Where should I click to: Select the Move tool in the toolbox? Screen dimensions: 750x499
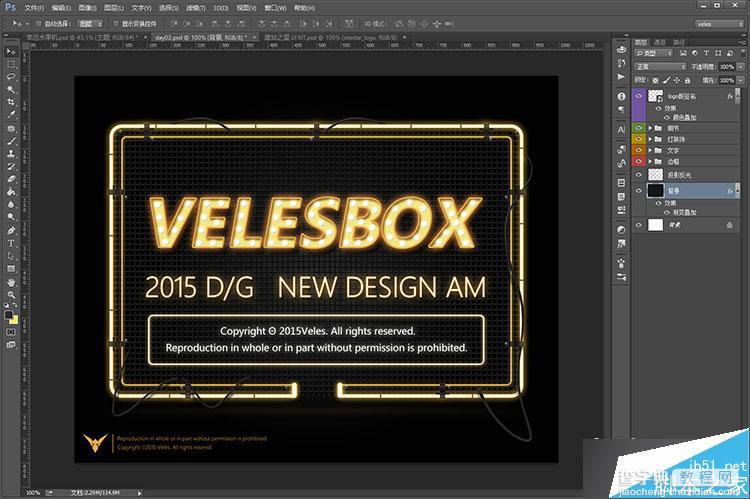point(11,52)
